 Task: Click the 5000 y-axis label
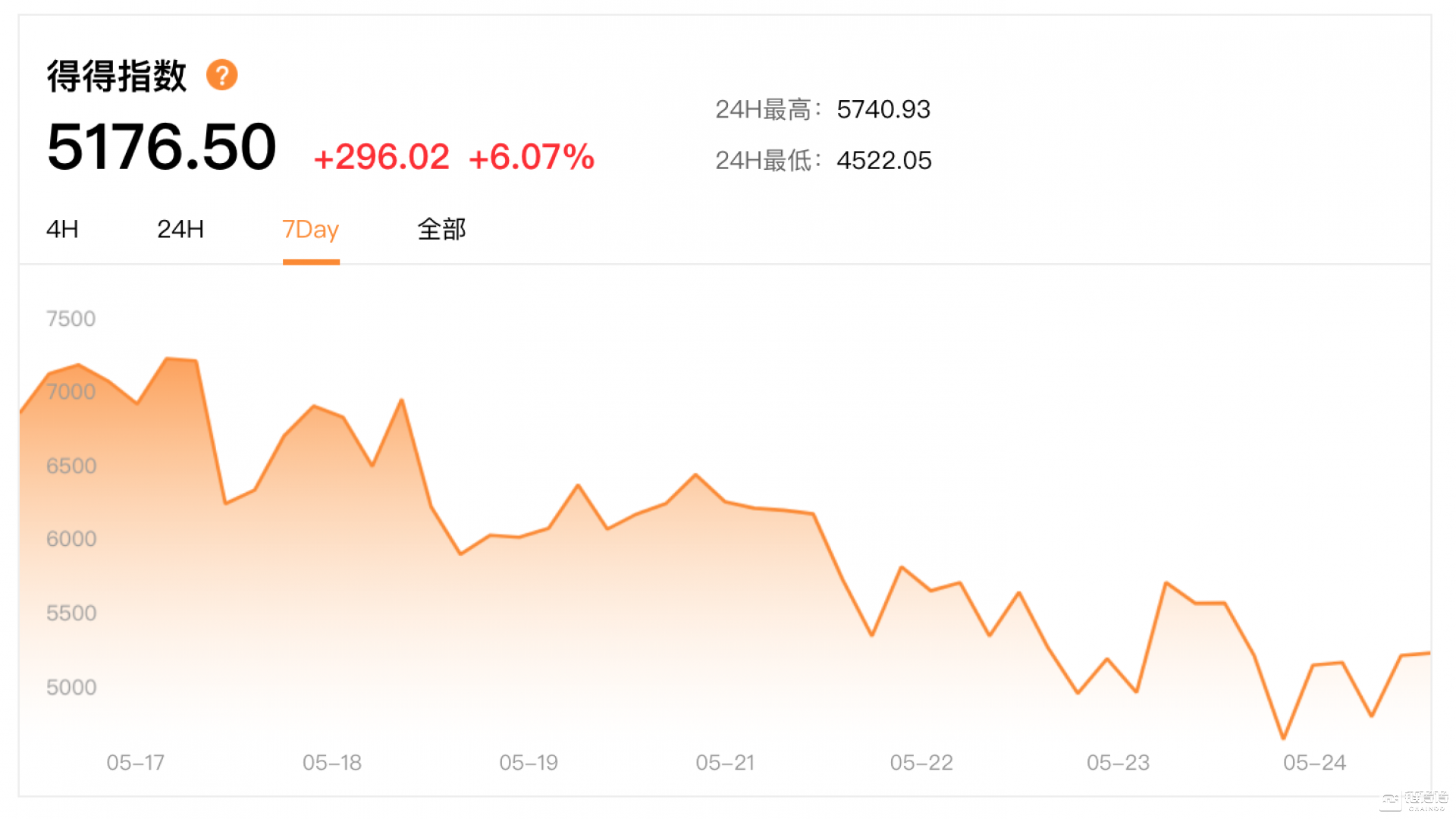[71, 687]
